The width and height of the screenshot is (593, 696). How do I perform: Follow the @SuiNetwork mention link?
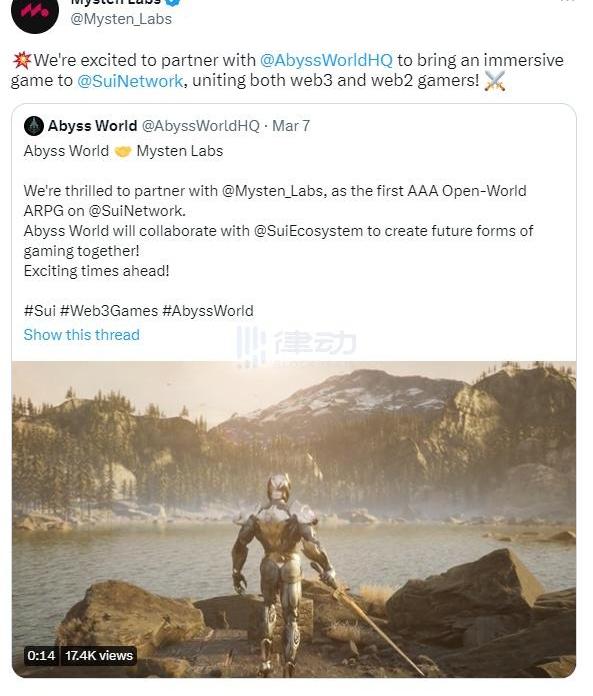130,81
